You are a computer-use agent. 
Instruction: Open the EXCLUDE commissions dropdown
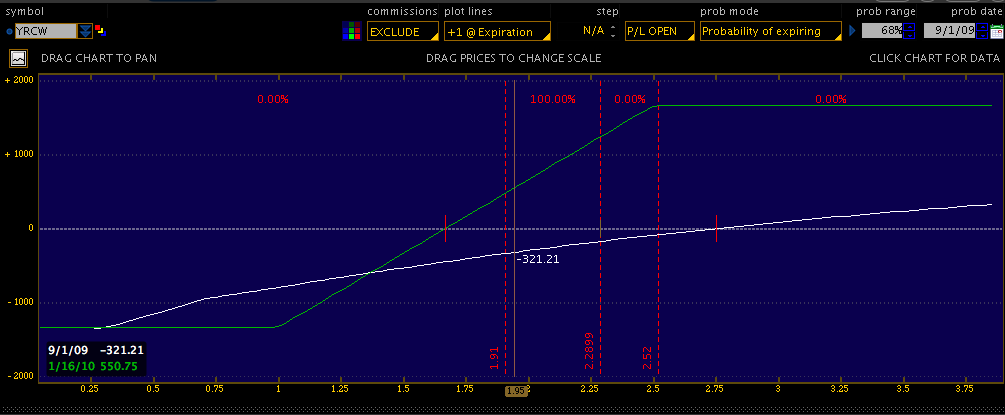[x=401, y=31]
